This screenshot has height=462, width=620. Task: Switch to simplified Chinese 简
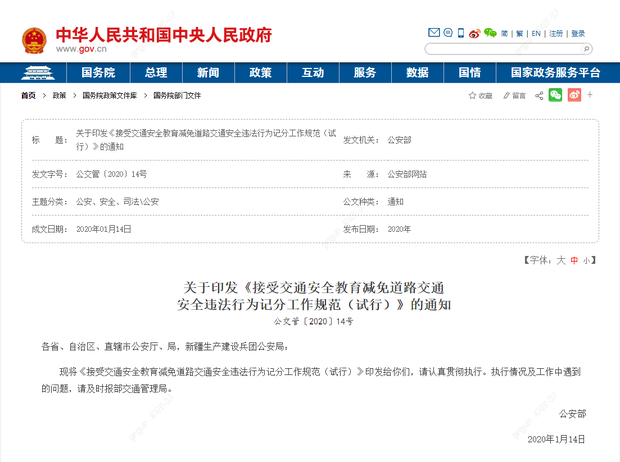tap(504, 34)
